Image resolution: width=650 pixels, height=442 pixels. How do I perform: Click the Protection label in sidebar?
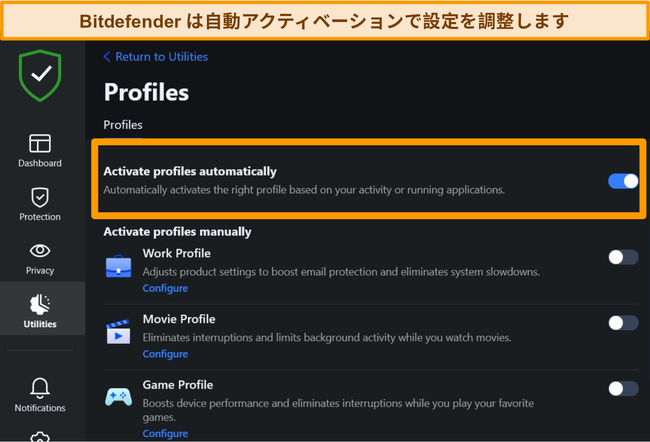pos(40,217)
